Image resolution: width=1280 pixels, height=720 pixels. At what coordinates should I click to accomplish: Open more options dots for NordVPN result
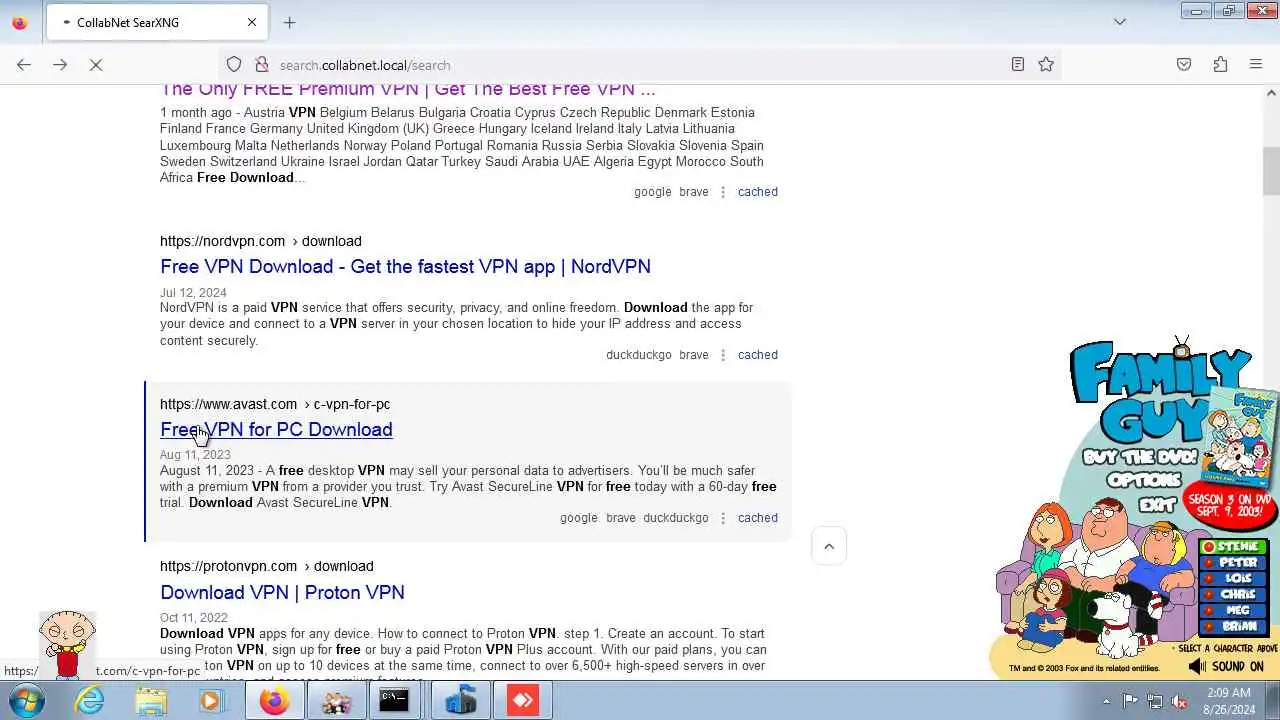pos(723,355)
